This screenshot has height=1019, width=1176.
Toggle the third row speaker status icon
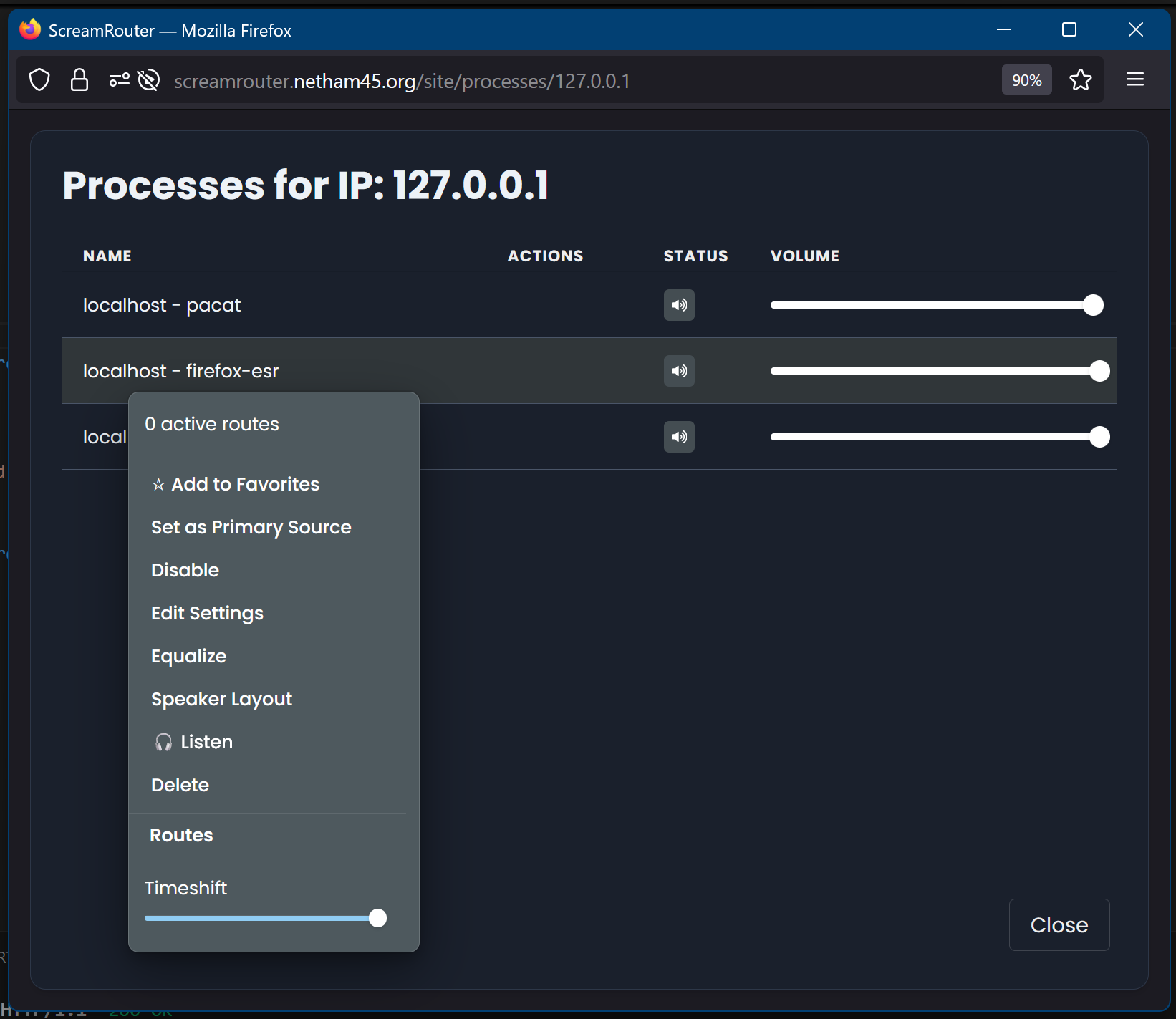point(678,437)
